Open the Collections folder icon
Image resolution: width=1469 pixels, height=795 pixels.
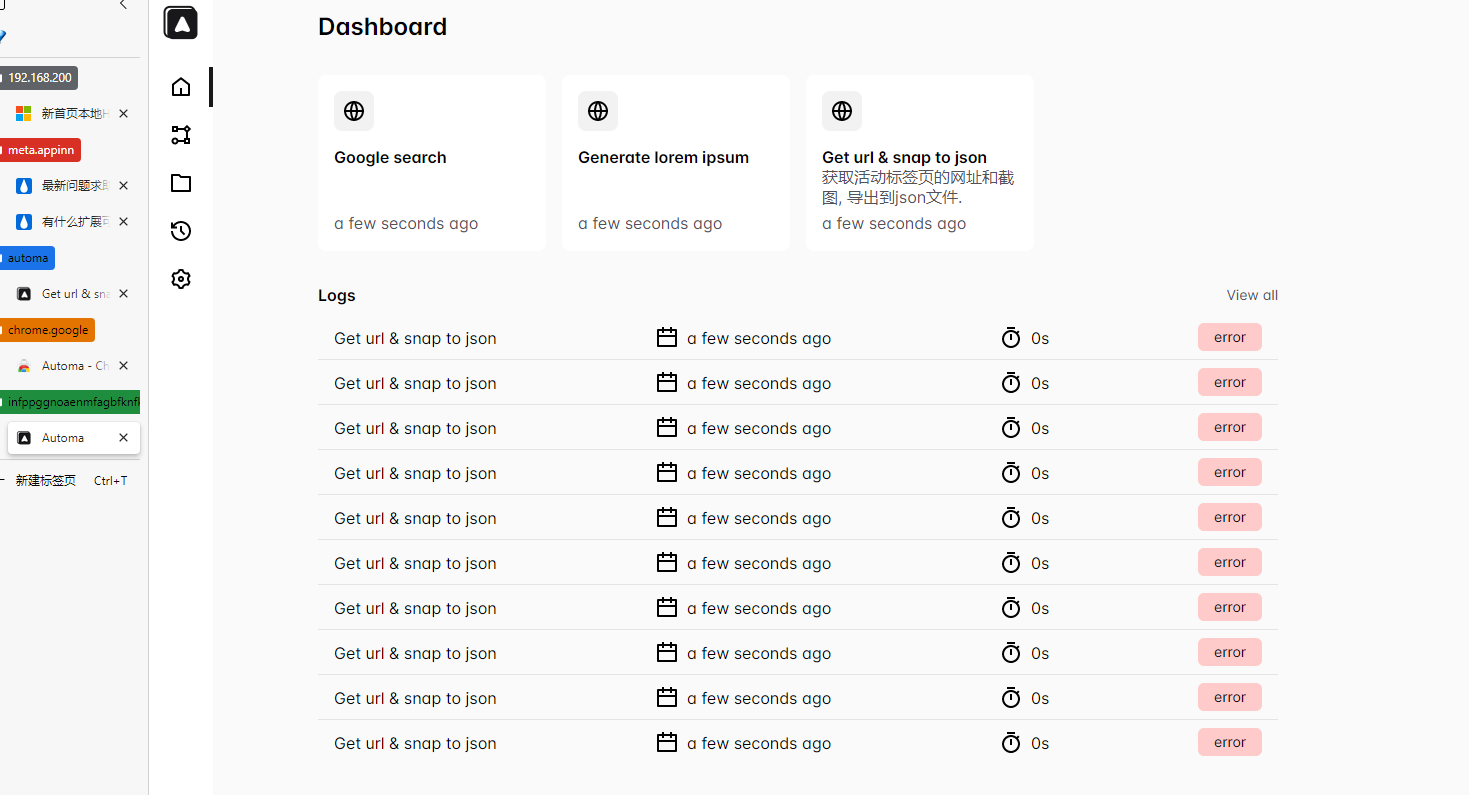click(181, 183)
